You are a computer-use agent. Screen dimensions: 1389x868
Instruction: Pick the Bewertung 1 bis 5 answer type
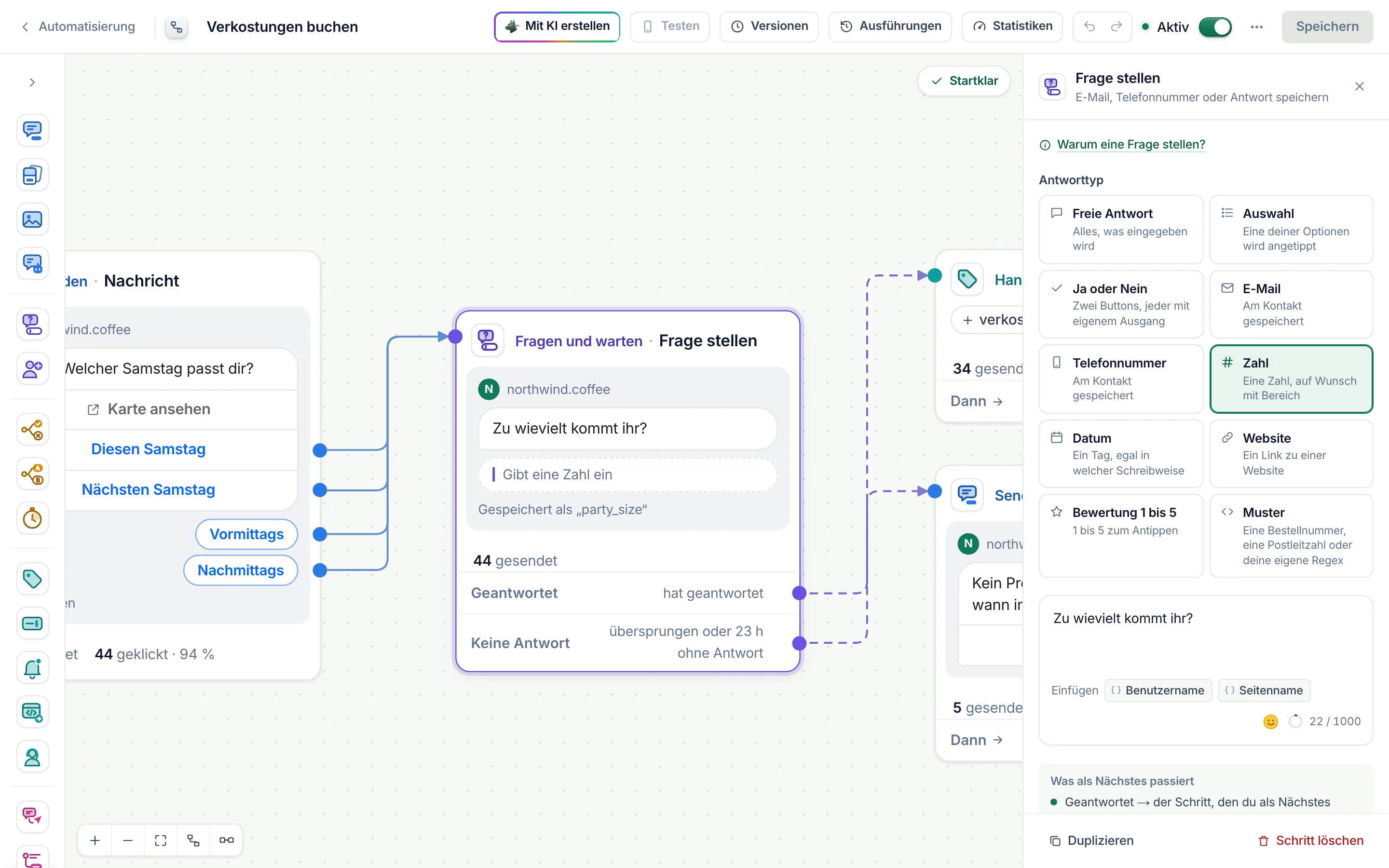pos(1121,536)
